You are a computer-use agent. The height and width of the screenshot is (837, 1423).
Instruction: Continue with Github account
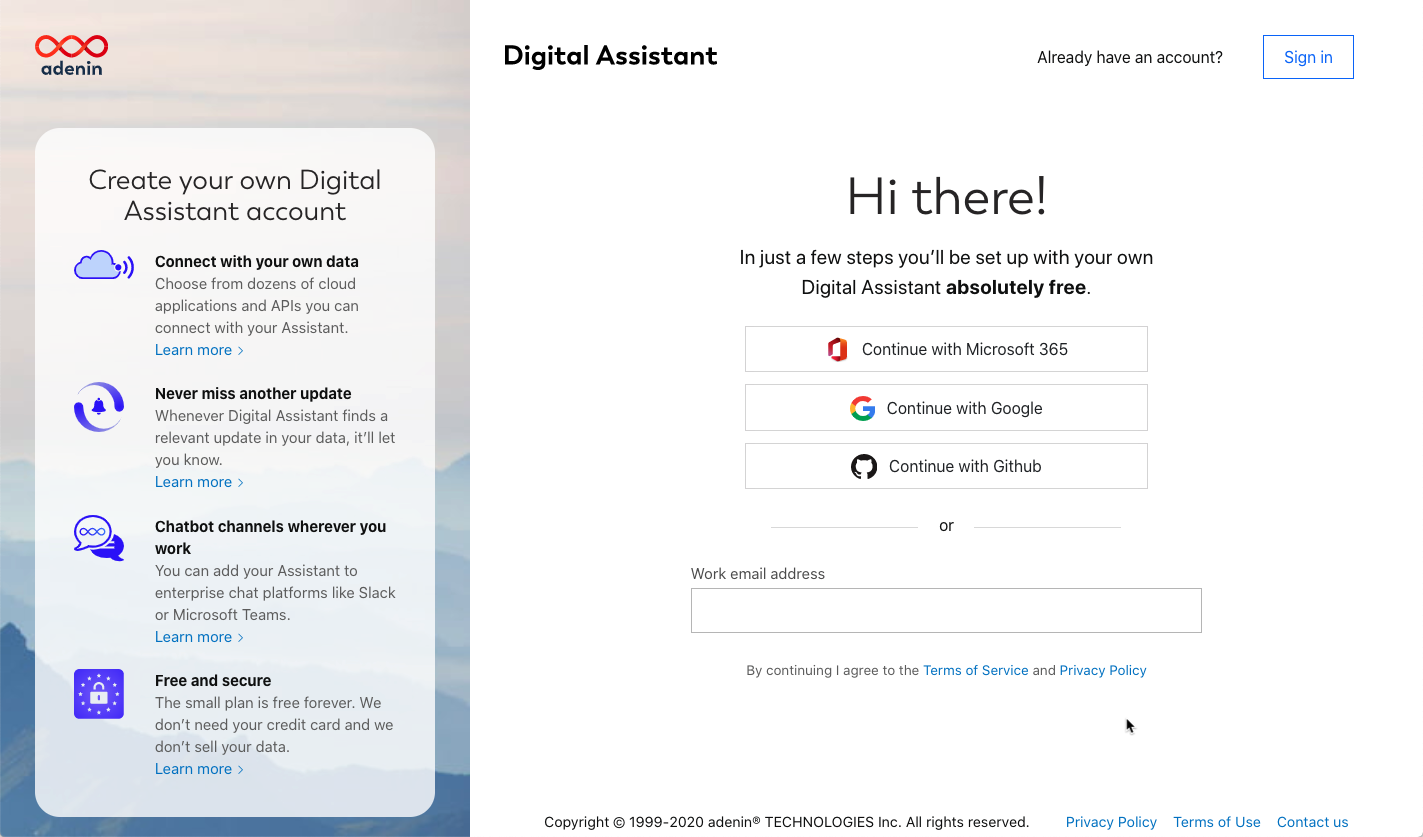coord(946,466)
